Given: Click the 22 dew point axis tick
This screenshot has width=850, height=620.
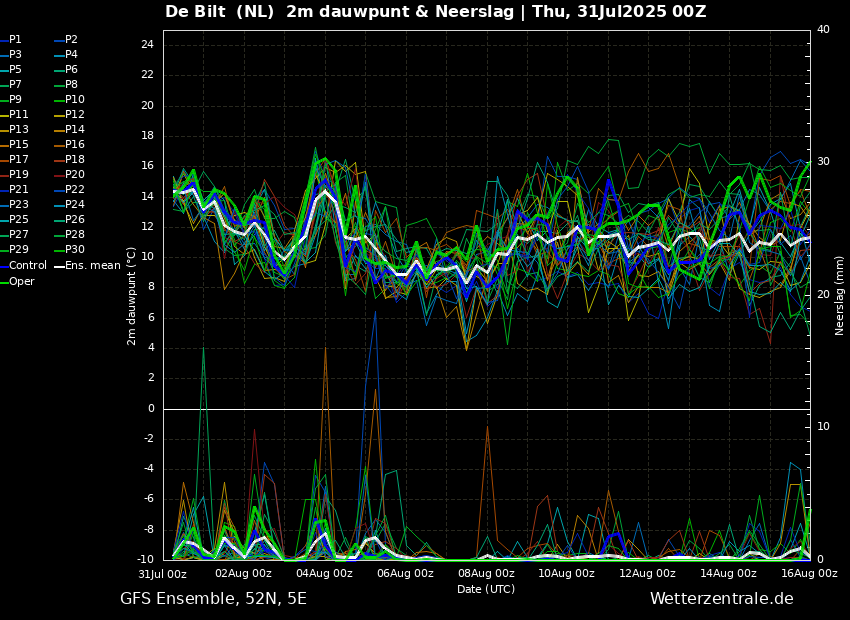Looking at the screenshot, I should 147,75.
